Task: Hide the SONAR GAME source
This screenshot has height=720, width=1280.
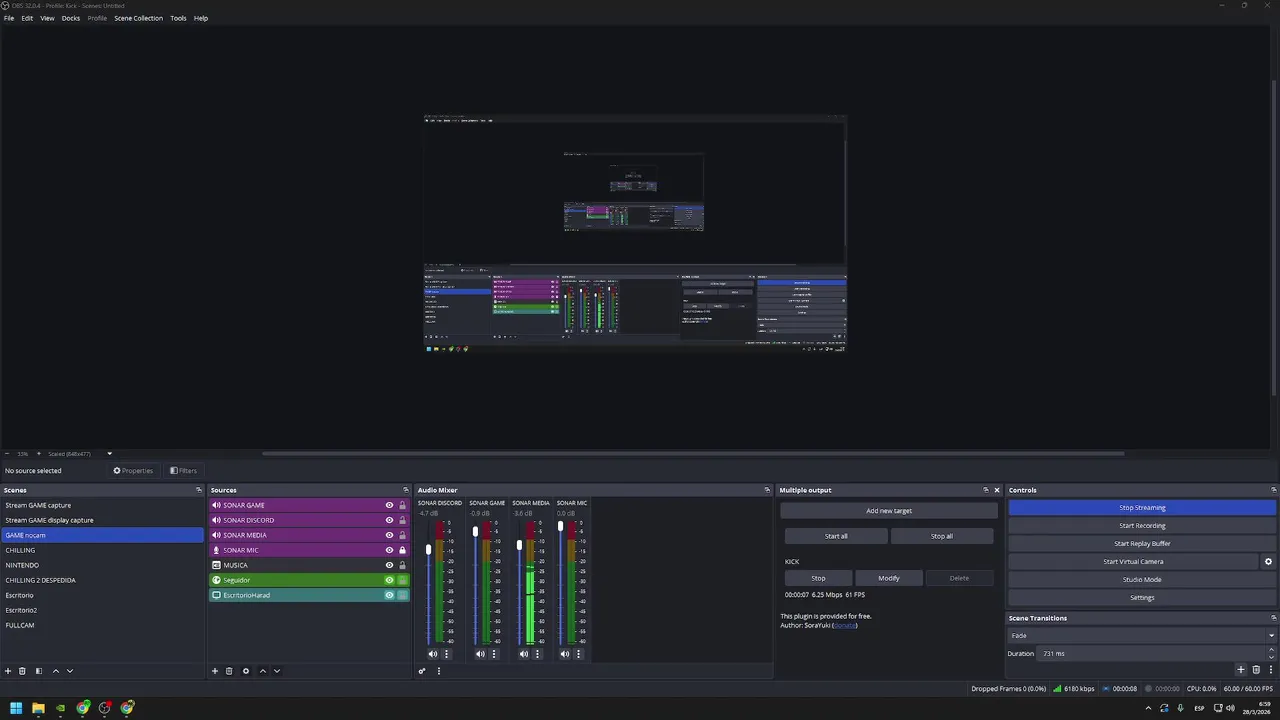Action: pos(390,505)
